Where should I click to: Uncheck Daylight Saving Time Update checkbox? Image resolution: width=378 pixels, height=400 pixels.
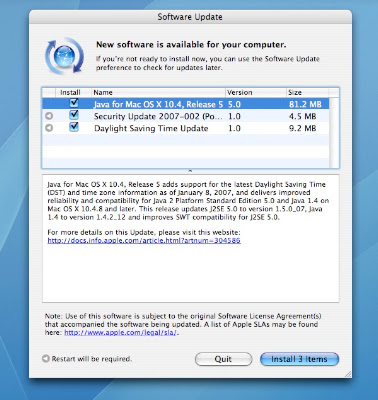[x=74, y=127]
